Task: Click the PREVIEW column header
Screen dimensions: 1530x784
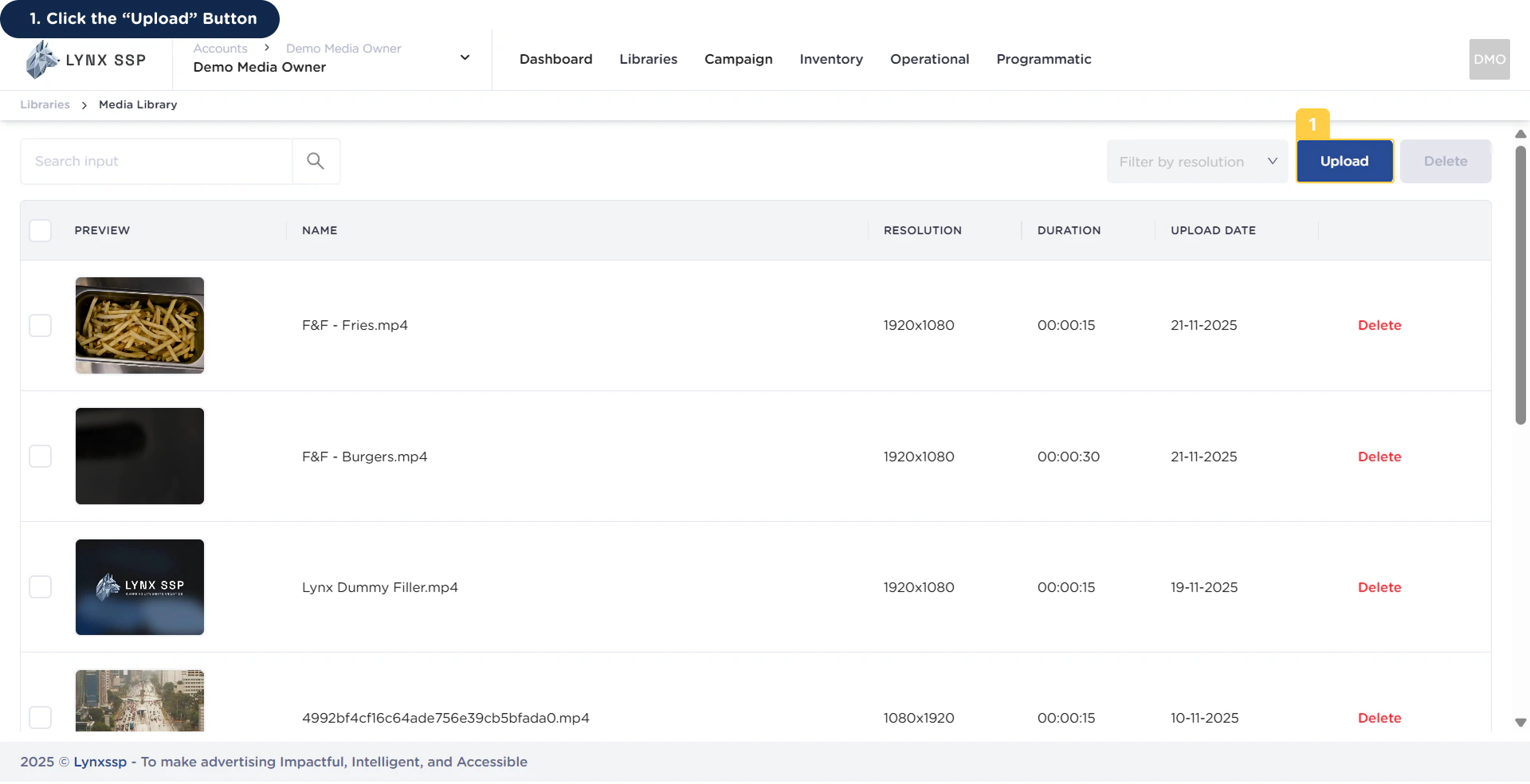Action: coord(102,230)
